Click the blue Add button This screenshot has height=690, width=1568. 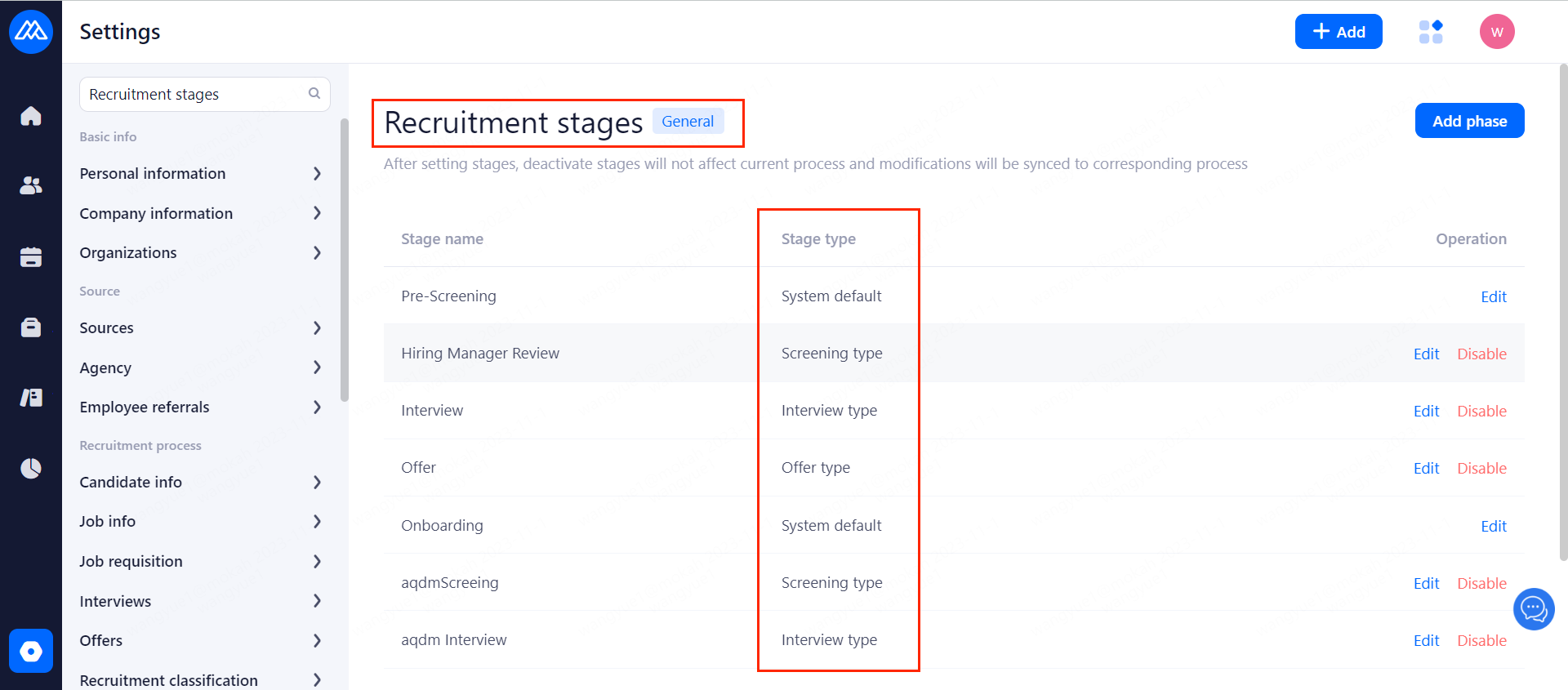click(1339, 32)
